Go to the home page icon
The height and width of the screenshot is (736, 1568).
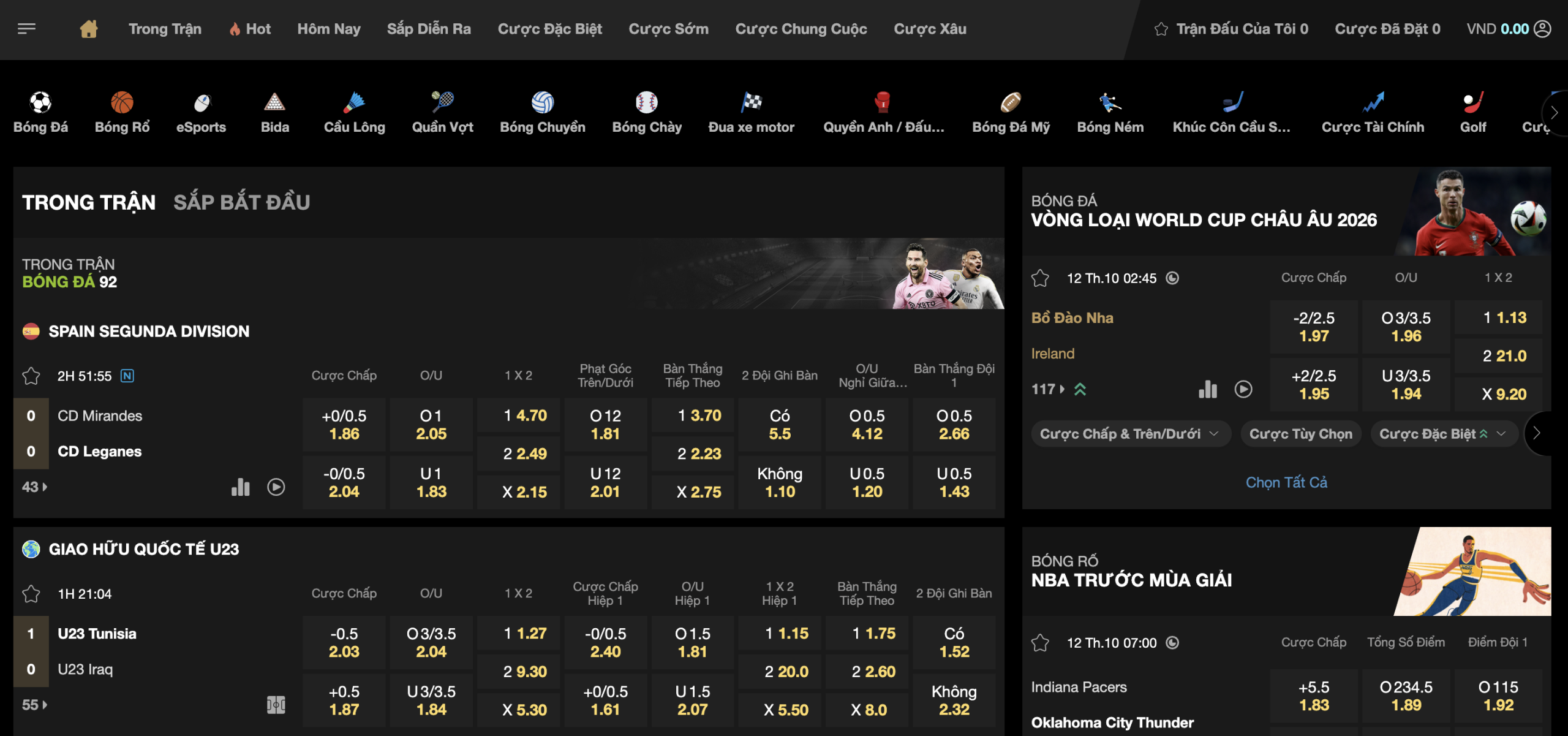pyautogui.click(x=89, y=29)
